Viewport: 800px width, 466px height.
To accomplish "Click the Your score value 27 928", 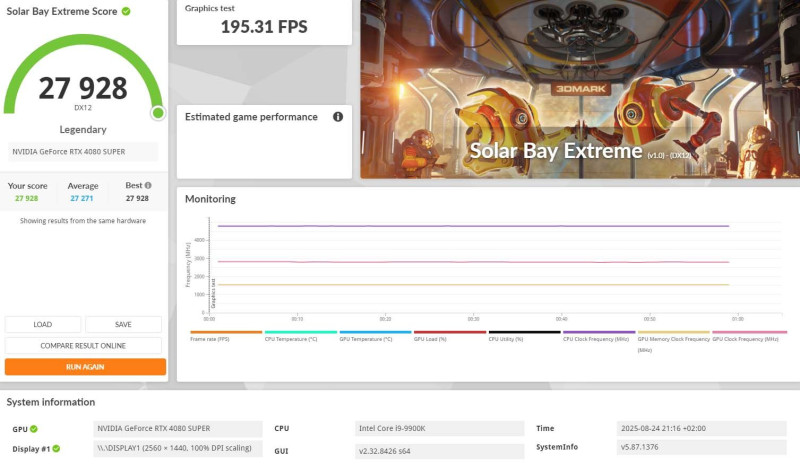I will click(x=27, y=199).
